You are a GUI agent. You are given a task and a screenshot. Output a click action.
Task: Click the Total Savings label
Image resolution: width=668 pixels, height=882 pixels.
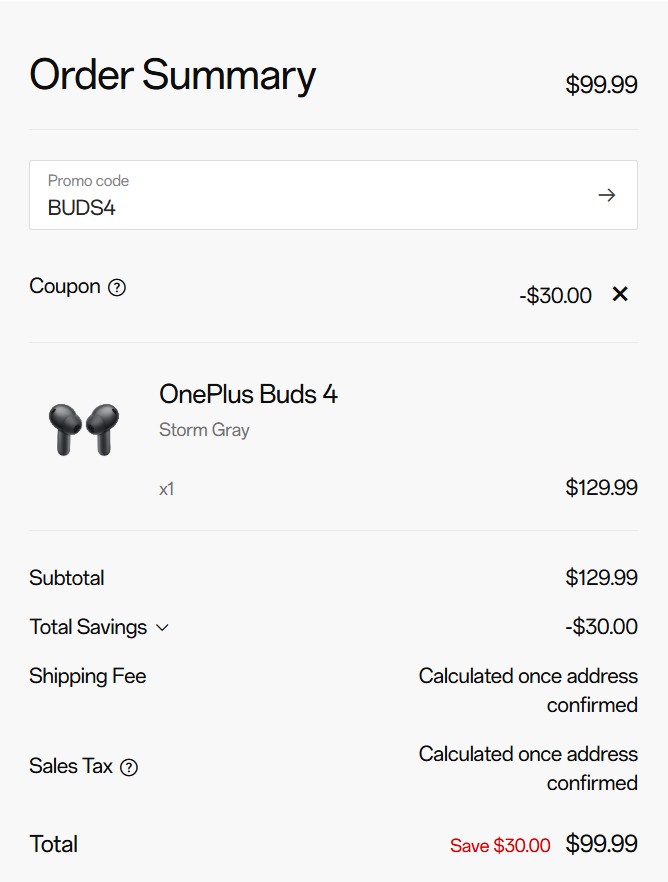(88, 627)
